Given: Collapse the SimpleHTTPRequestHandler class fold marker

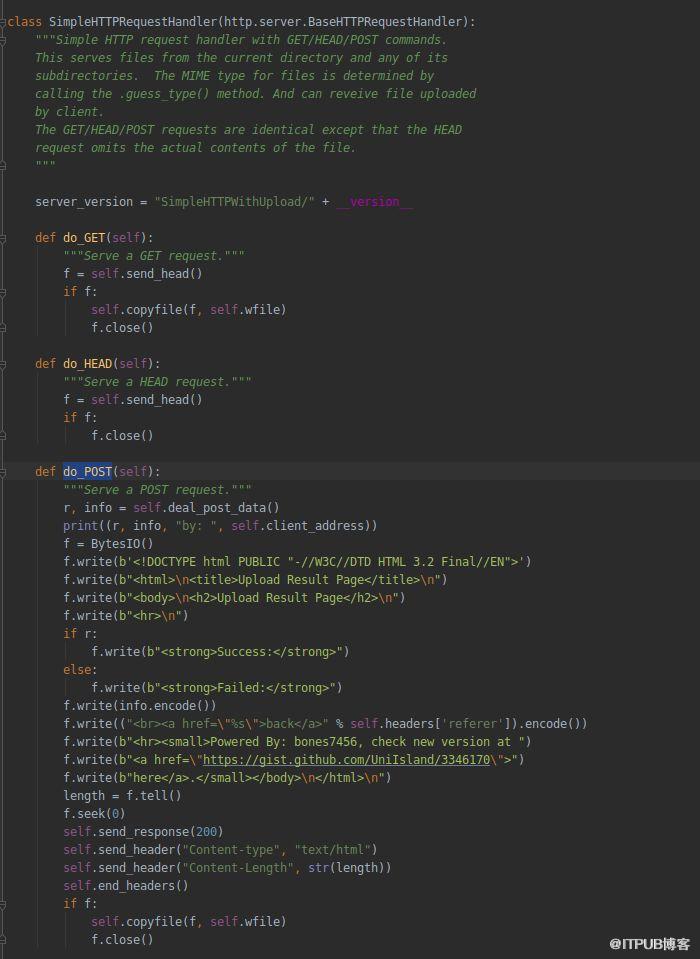Looking at the screenshot, I should coord(2,22).
